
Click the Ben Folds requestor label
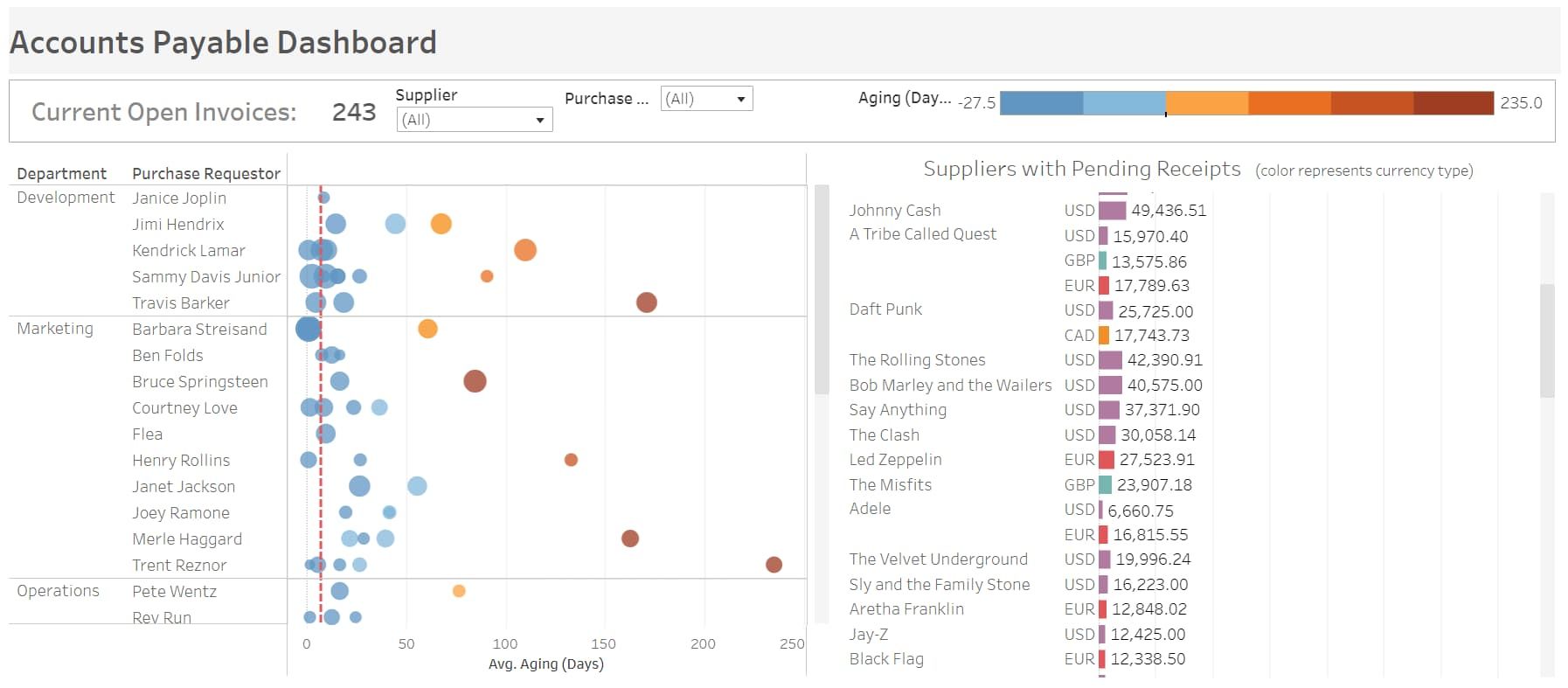(168, 356)
